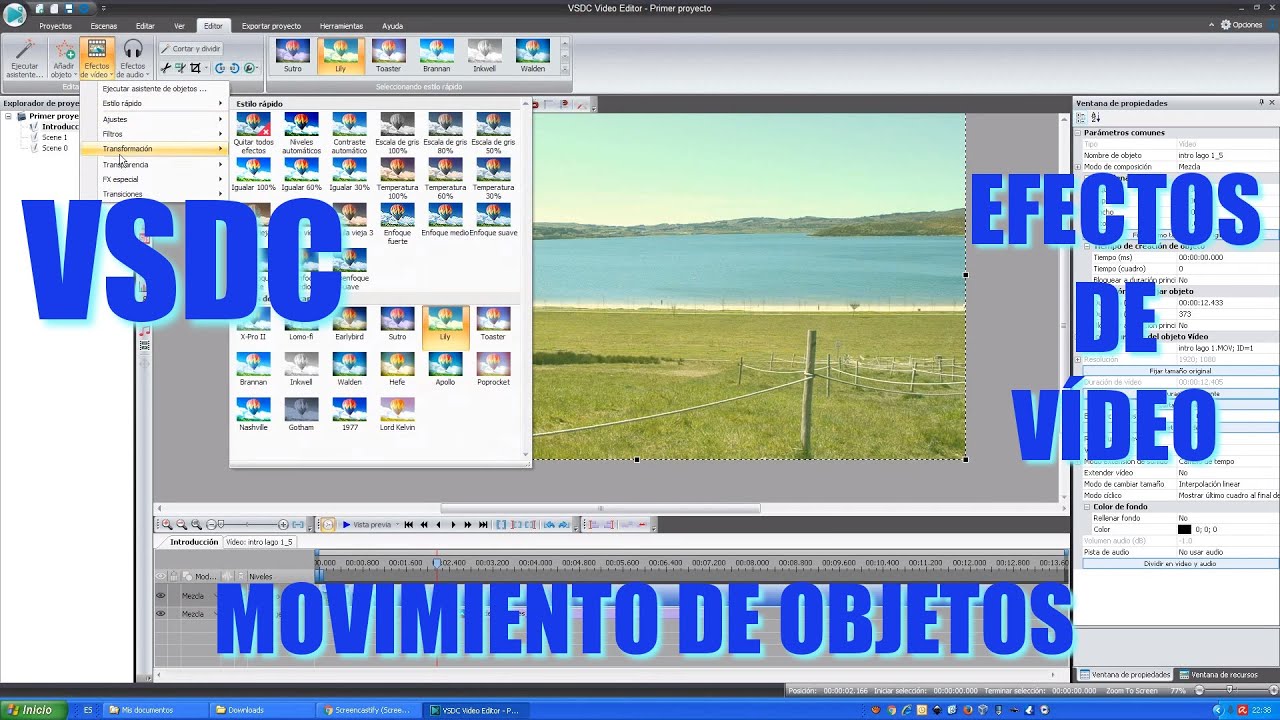1280x720 pixels.
Task: Select the scissors cut tool in ribbon
Action: 166,68
